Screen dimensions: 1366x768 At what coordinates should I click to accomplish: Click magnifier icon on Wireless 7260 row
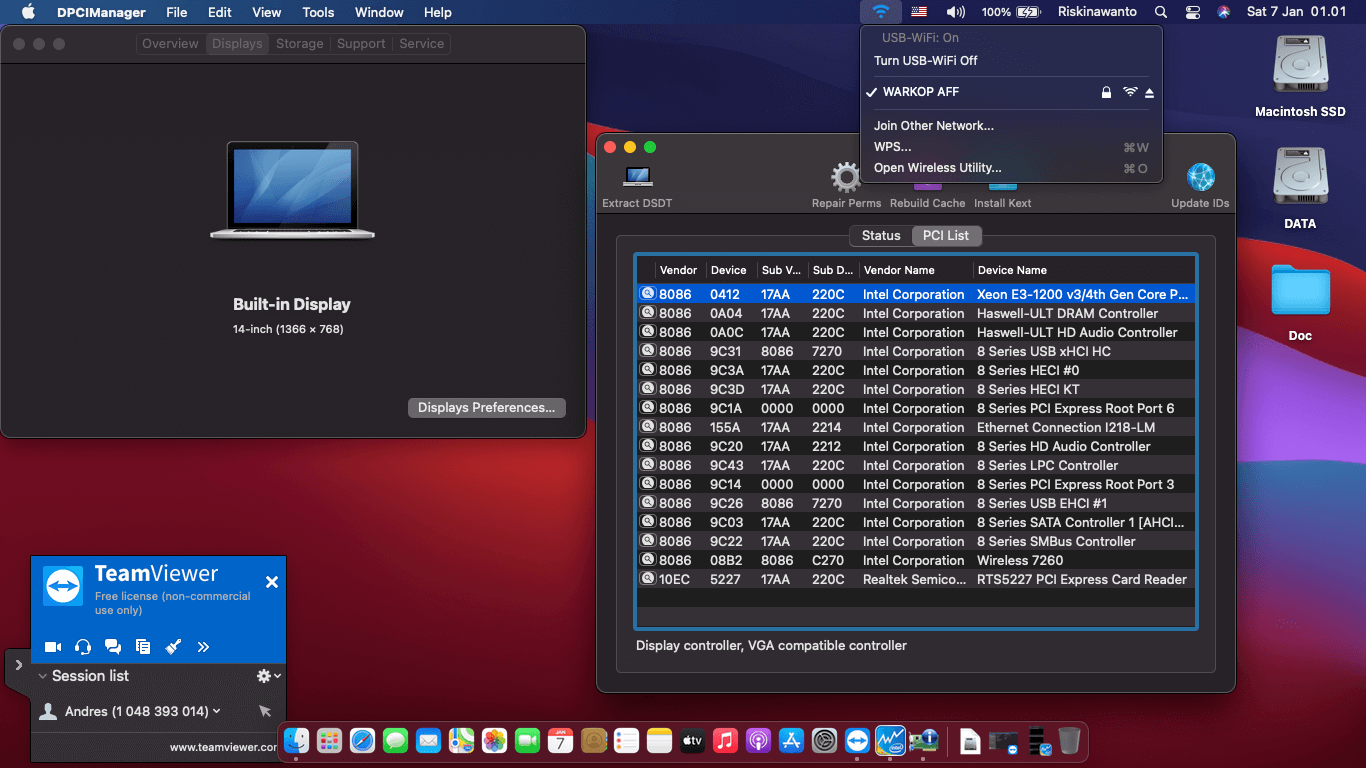[647, 560]
